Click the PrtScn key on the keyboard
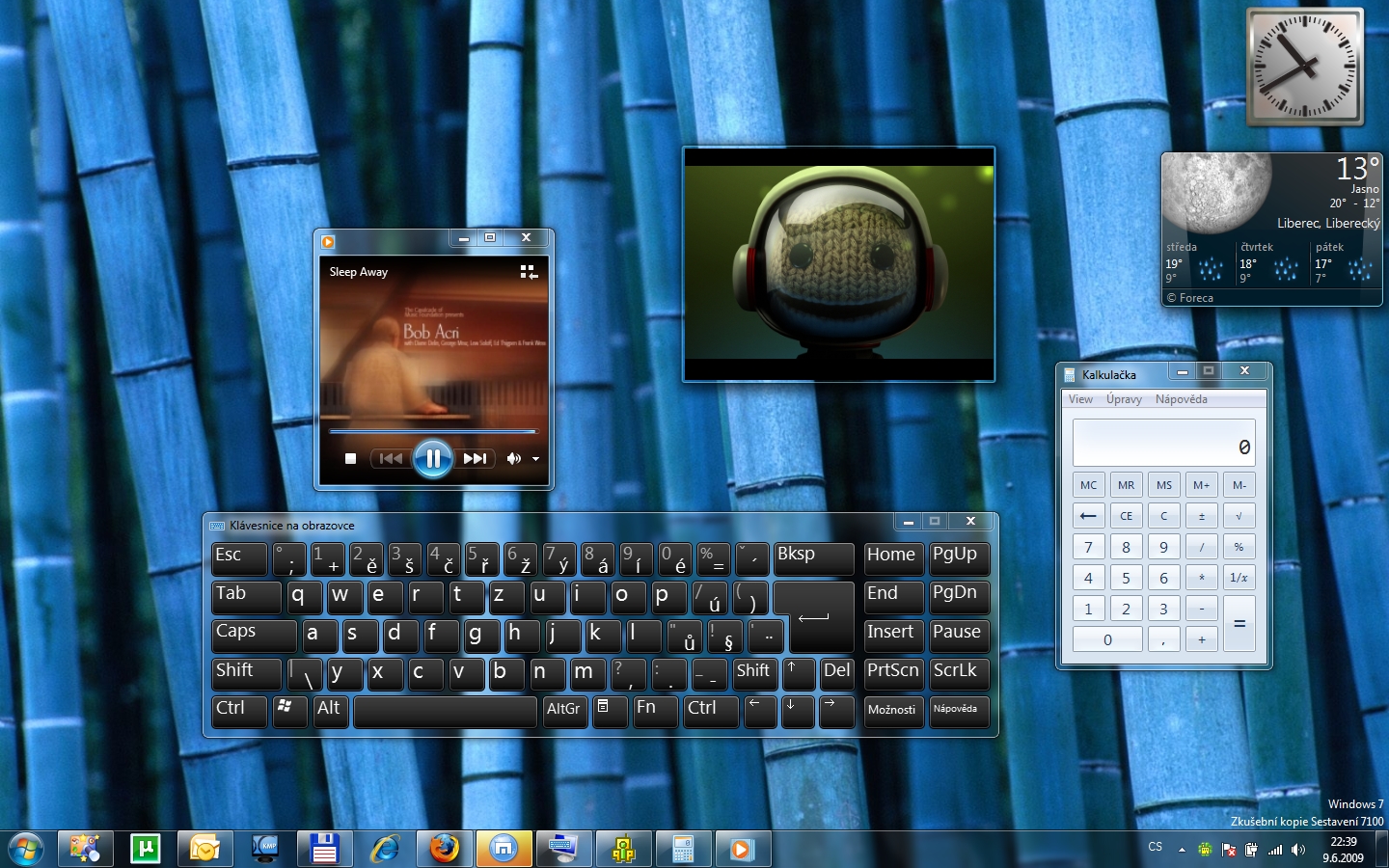This screenshot has width=1389, height=868. click(893, 673)
